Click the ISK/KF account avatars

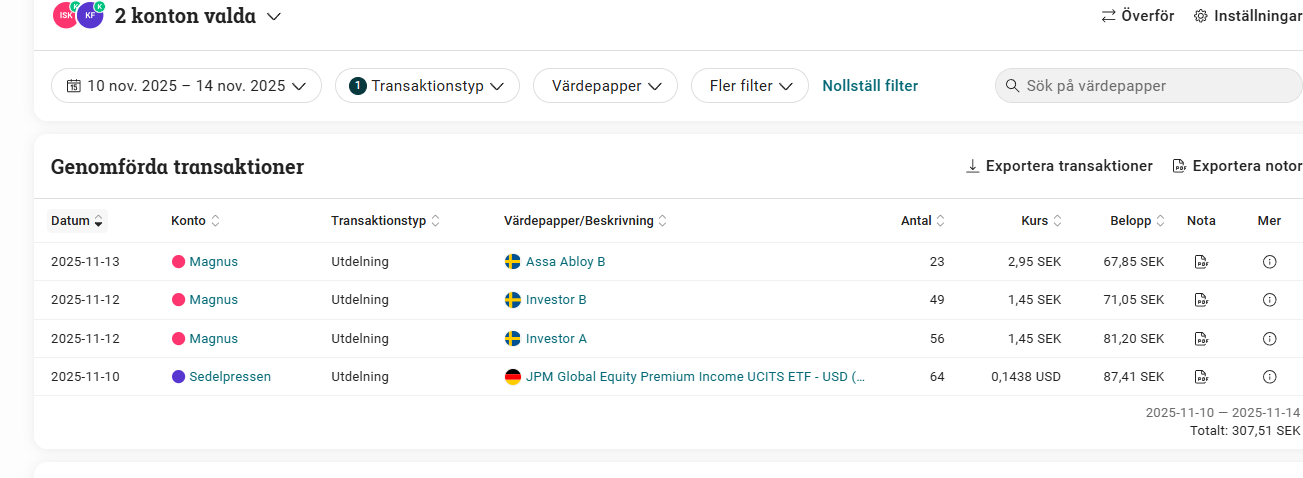[x=79, y=15]
